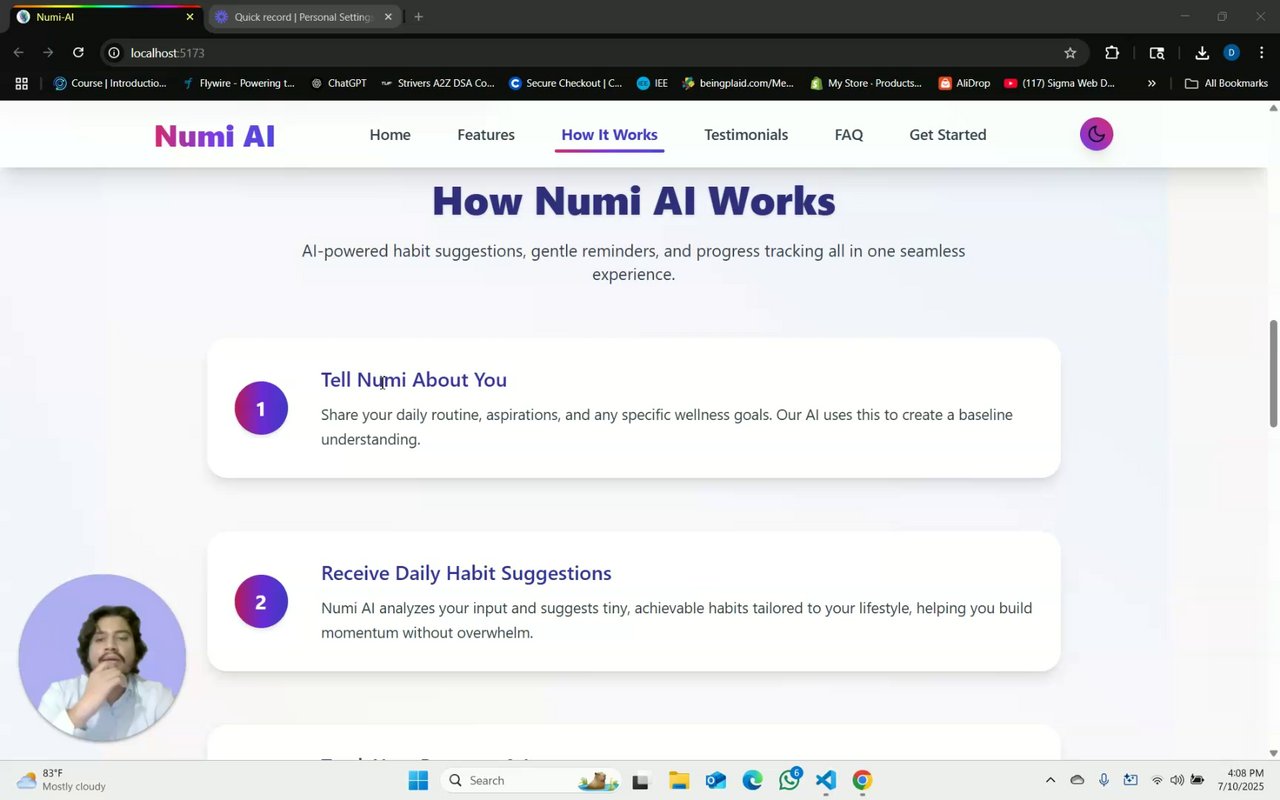Click the webcam bubble overlay
Viewport: 1280px width, 800px height.
coord(102,658)
